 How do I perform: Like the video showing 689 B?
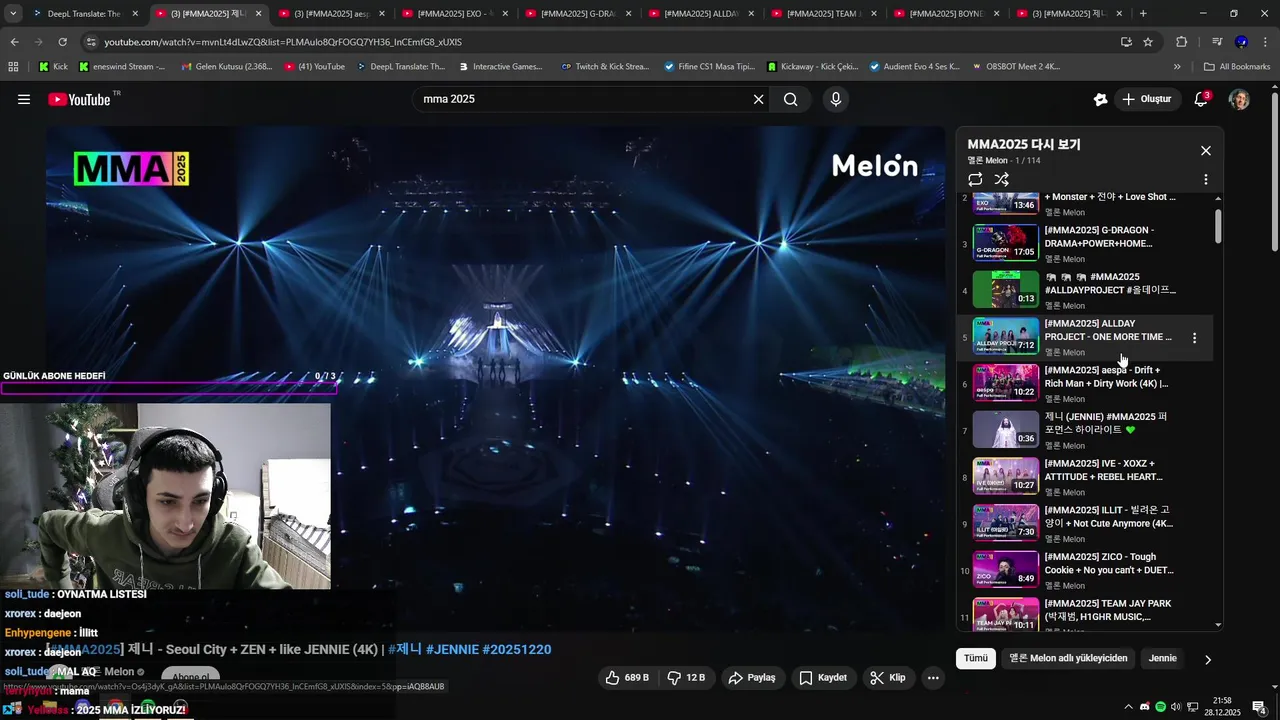coord(627,677)
